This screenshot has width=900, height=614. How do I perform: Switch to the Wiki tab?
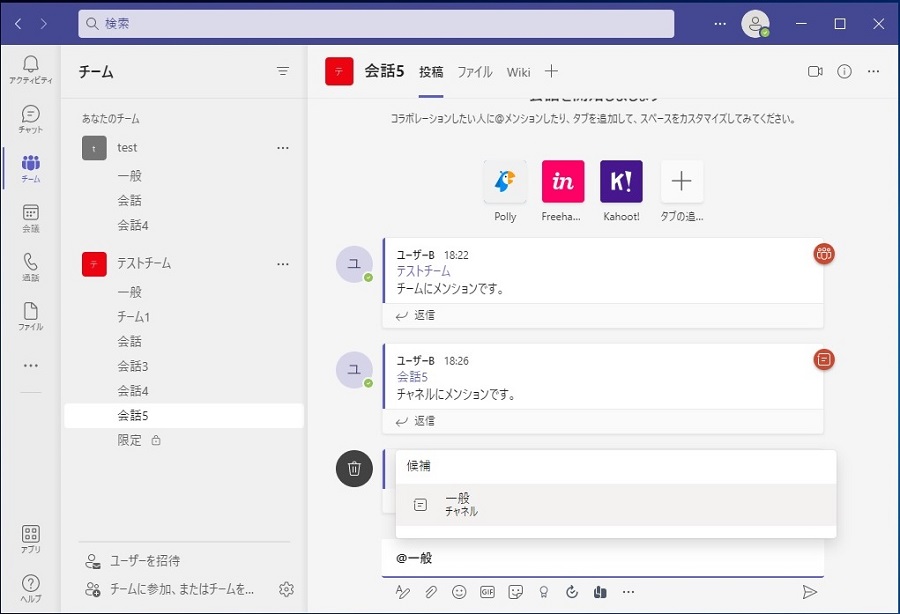tap(518, 72)
